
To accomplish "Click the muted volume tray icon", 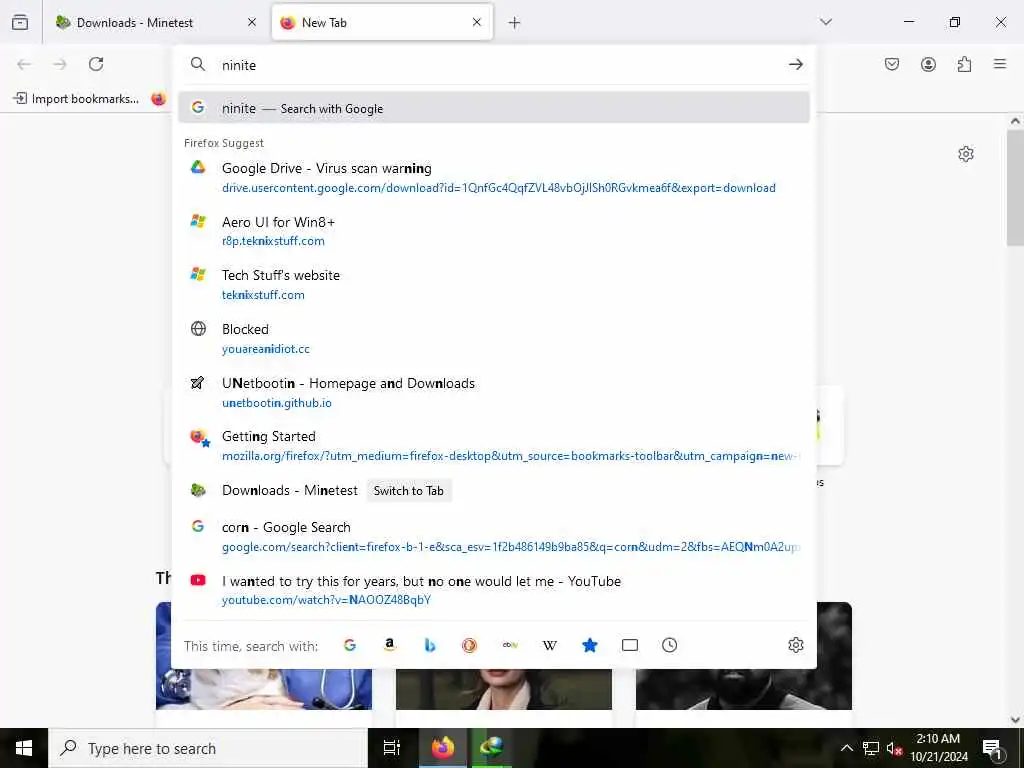I will tap(894, 749).
